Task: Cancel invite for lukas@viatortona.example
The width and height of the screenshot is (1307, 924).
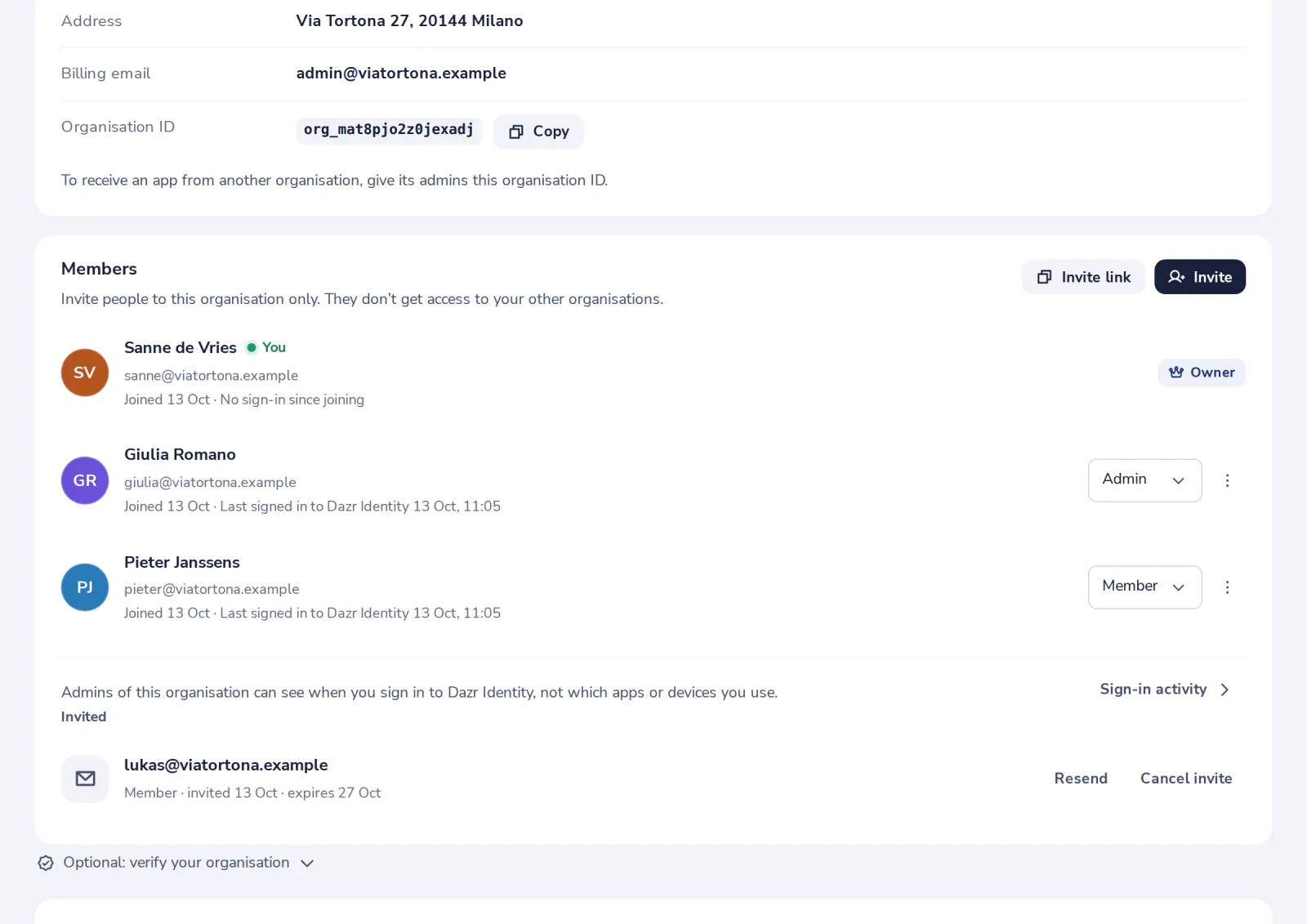Action: coord(1186,779)
